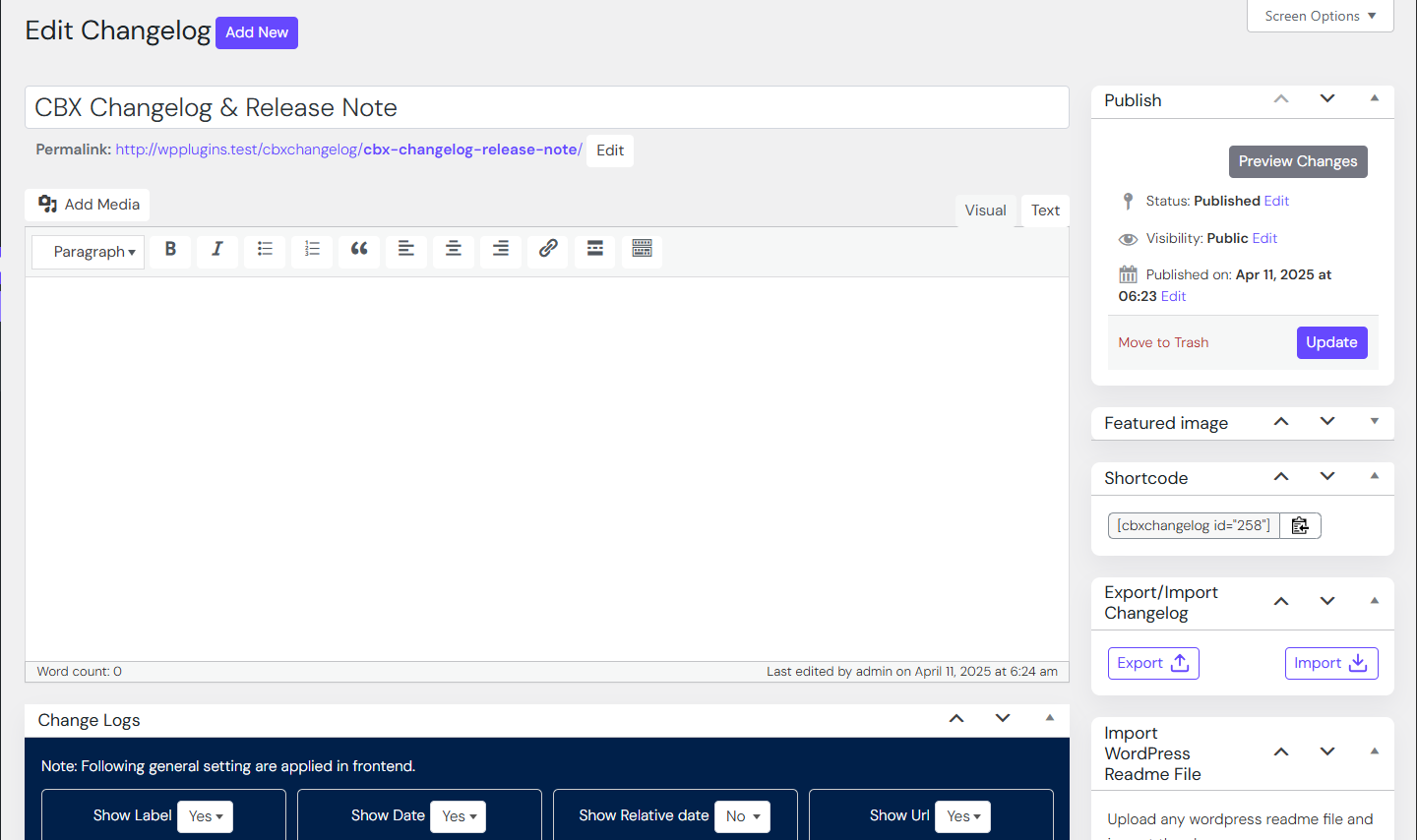Move Export/Import Changelog panel down
The image size is (1417, 840).
(1327, 602)
